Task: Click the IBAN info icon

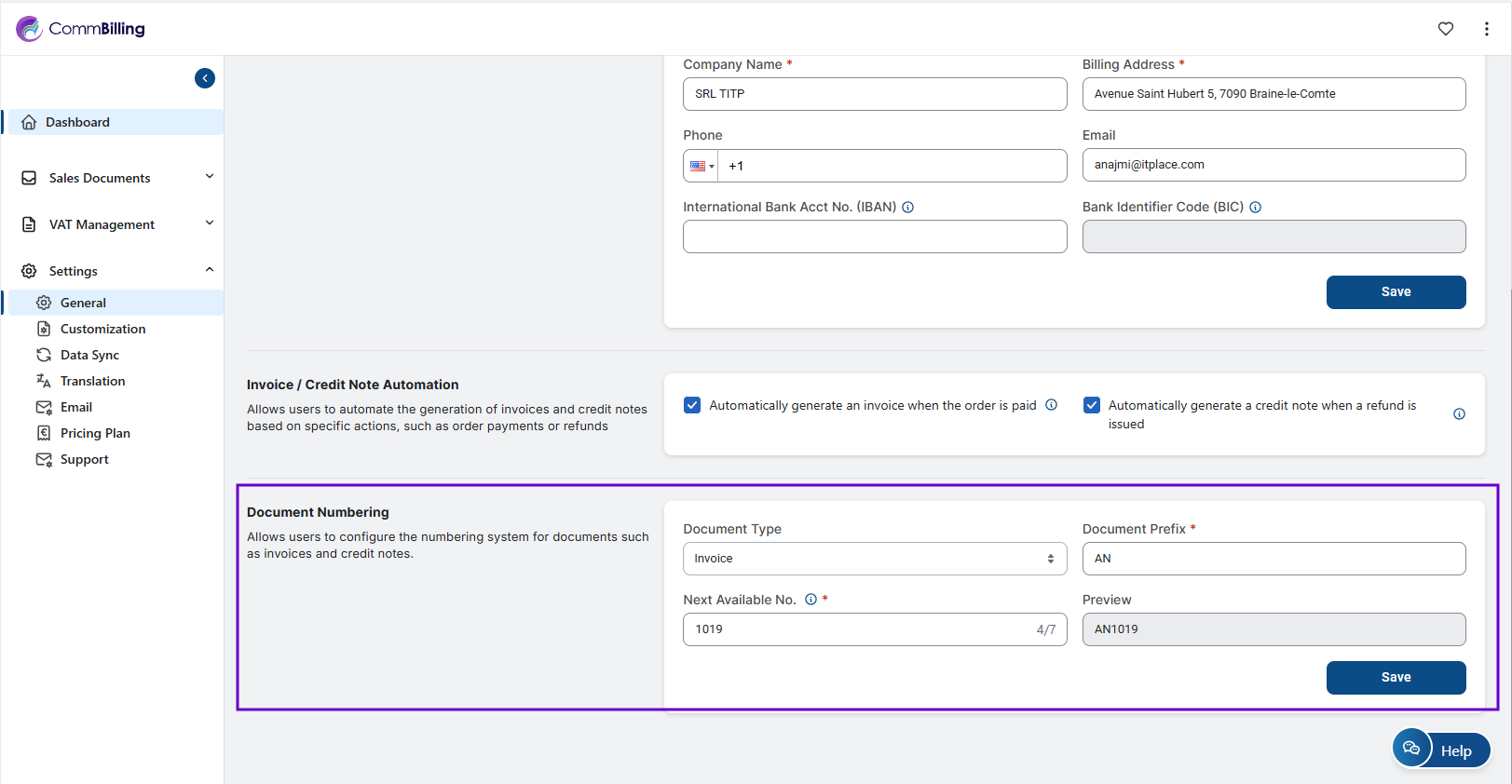Action: pyautogui.click(x=907, y=208)
